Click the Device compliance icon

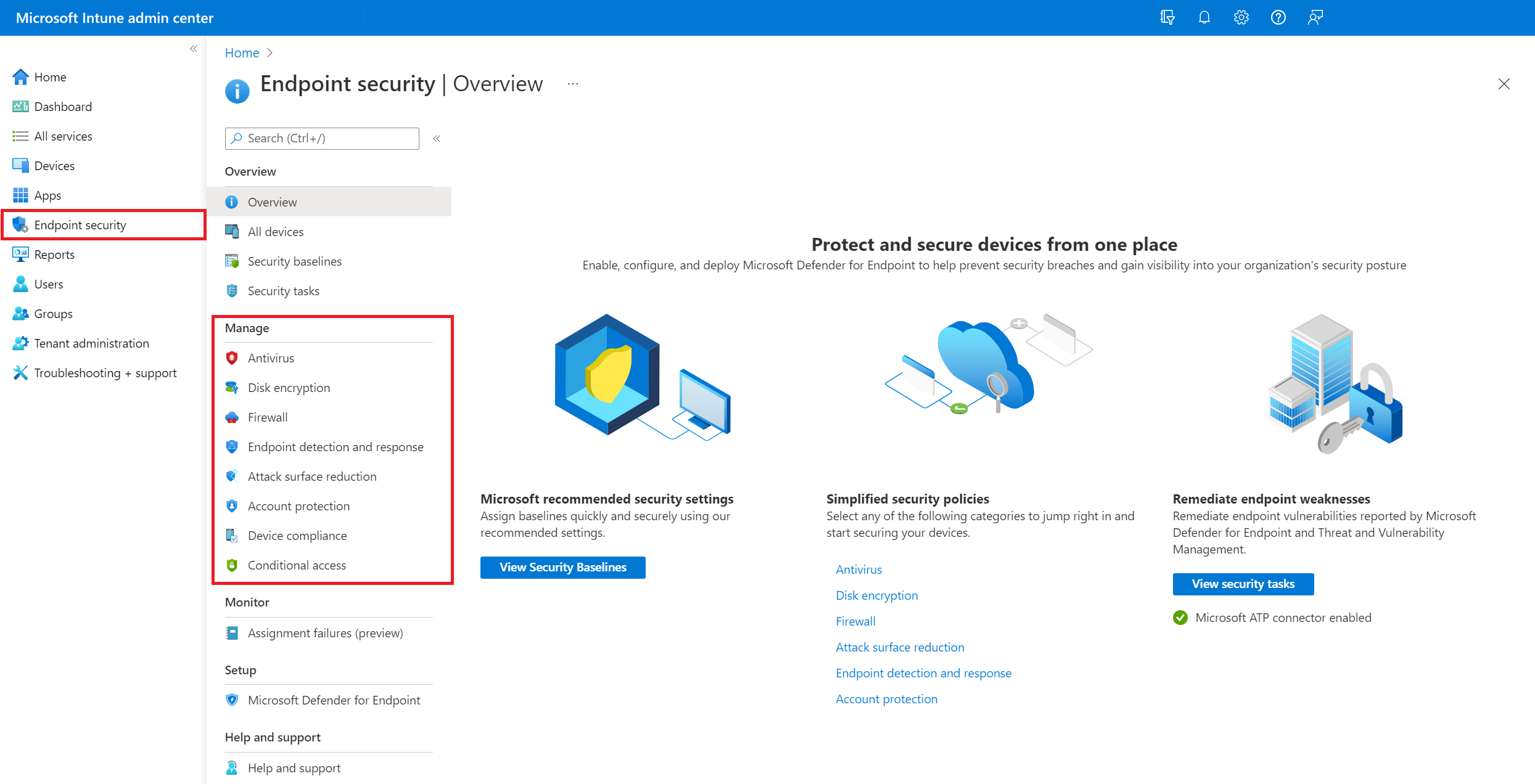[232, 534]
